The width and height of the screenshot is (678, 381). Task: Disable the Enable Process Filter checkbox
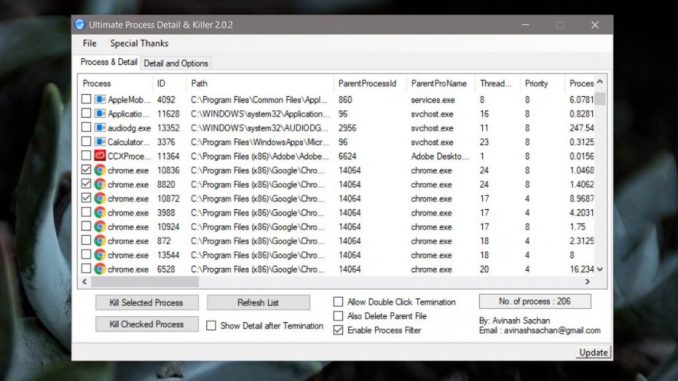click(338, 330)
